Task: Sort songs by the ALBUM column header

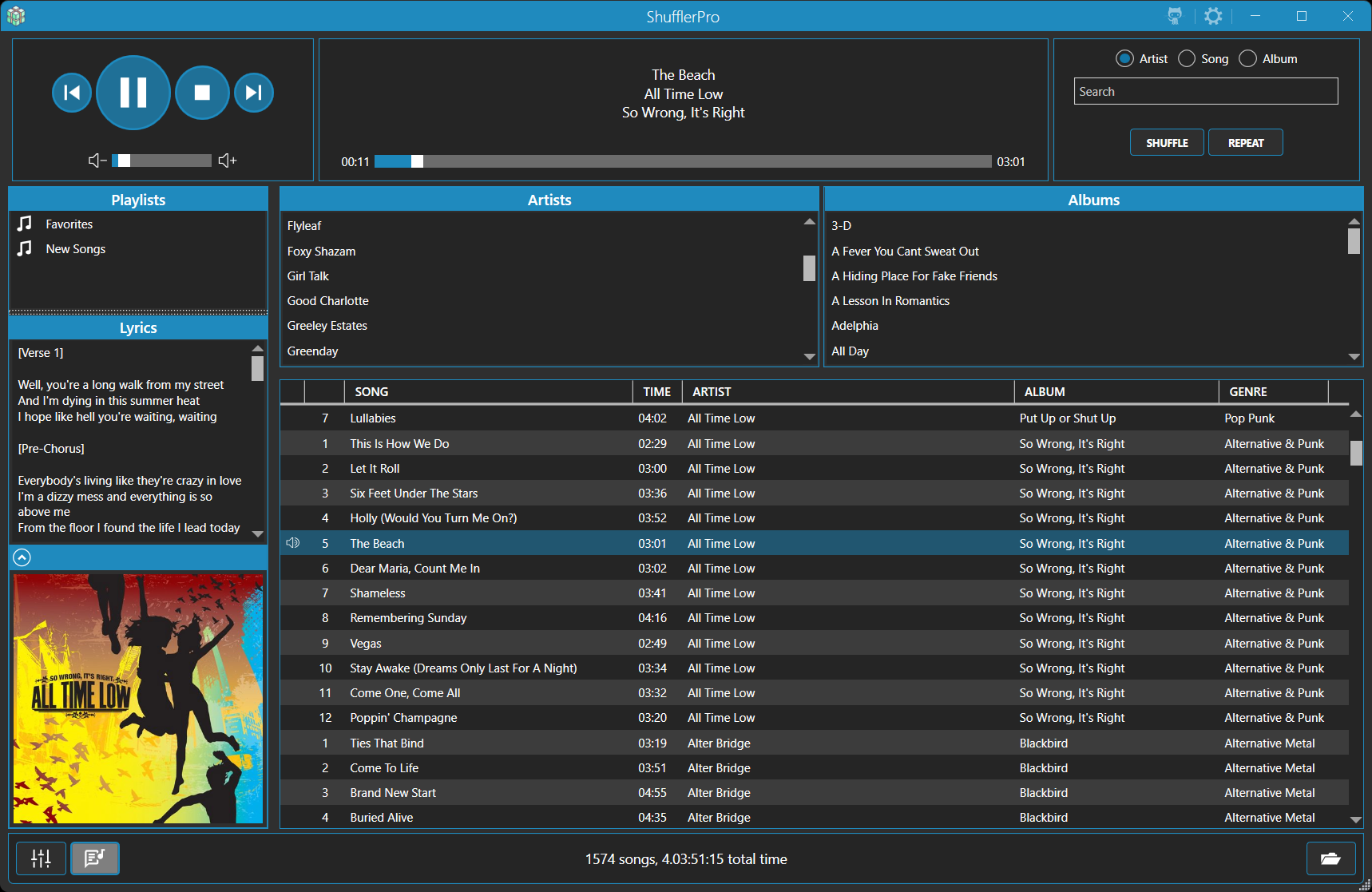Action: pyautogui.click(x=1045, y=392)
